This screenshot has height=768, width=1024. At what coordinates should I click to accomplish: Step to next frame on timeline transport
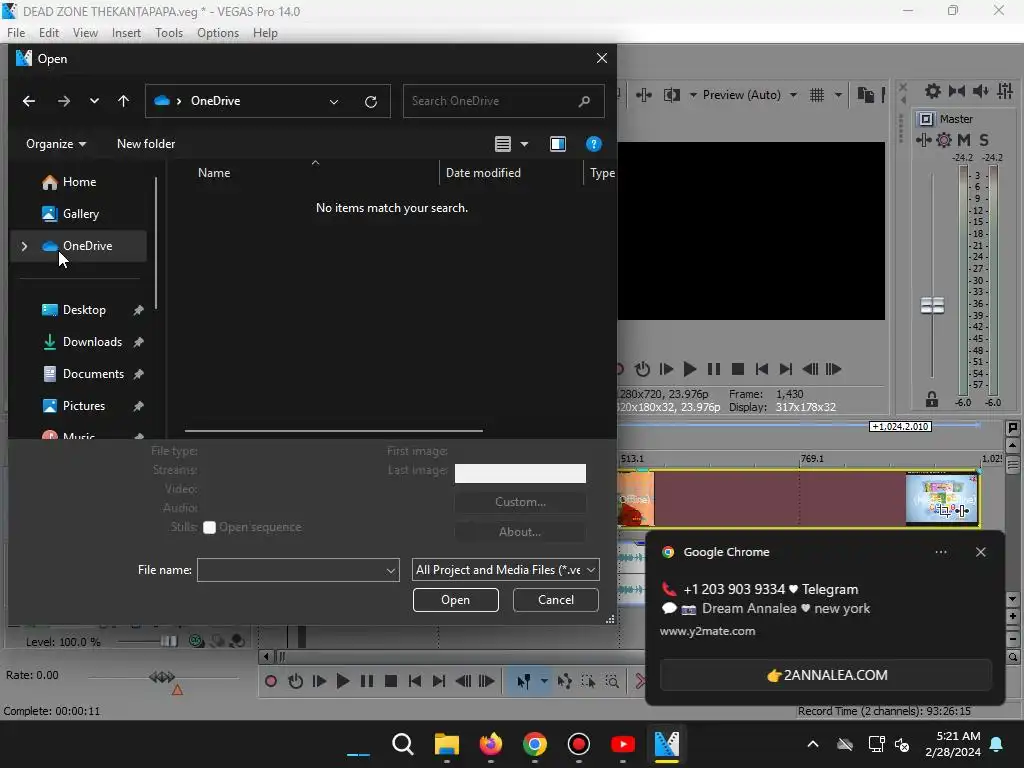click(x=487, y=682)
